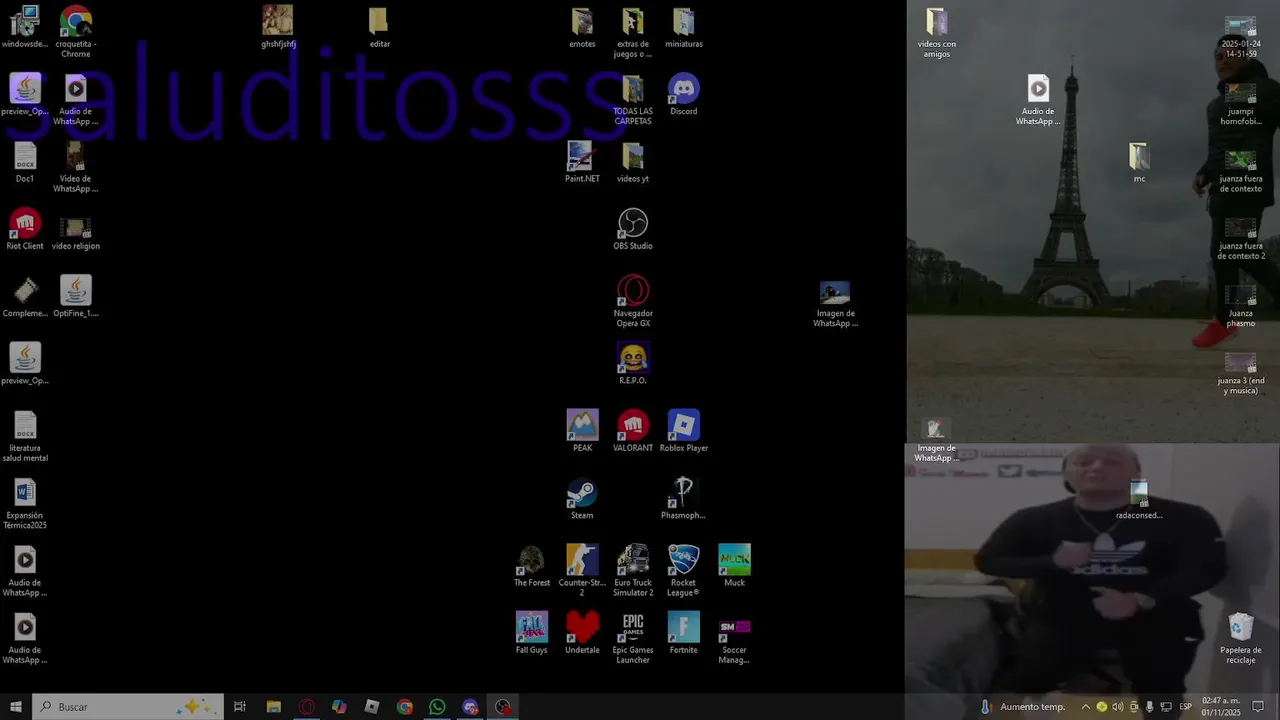
Task: Select the Phasmophobia shortcut
Action: pyautogui.click(x=684, y=498)
